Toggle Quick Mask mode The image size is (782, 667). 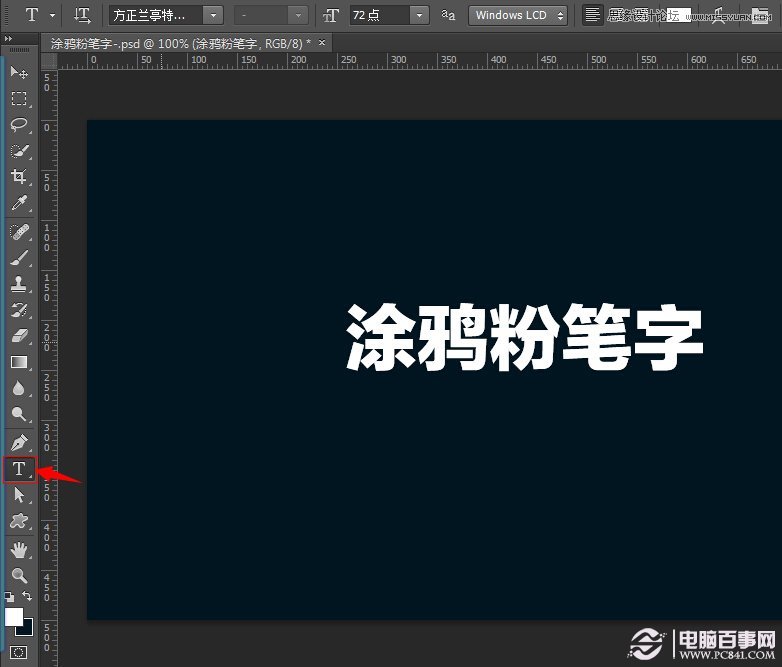point(19,652)
